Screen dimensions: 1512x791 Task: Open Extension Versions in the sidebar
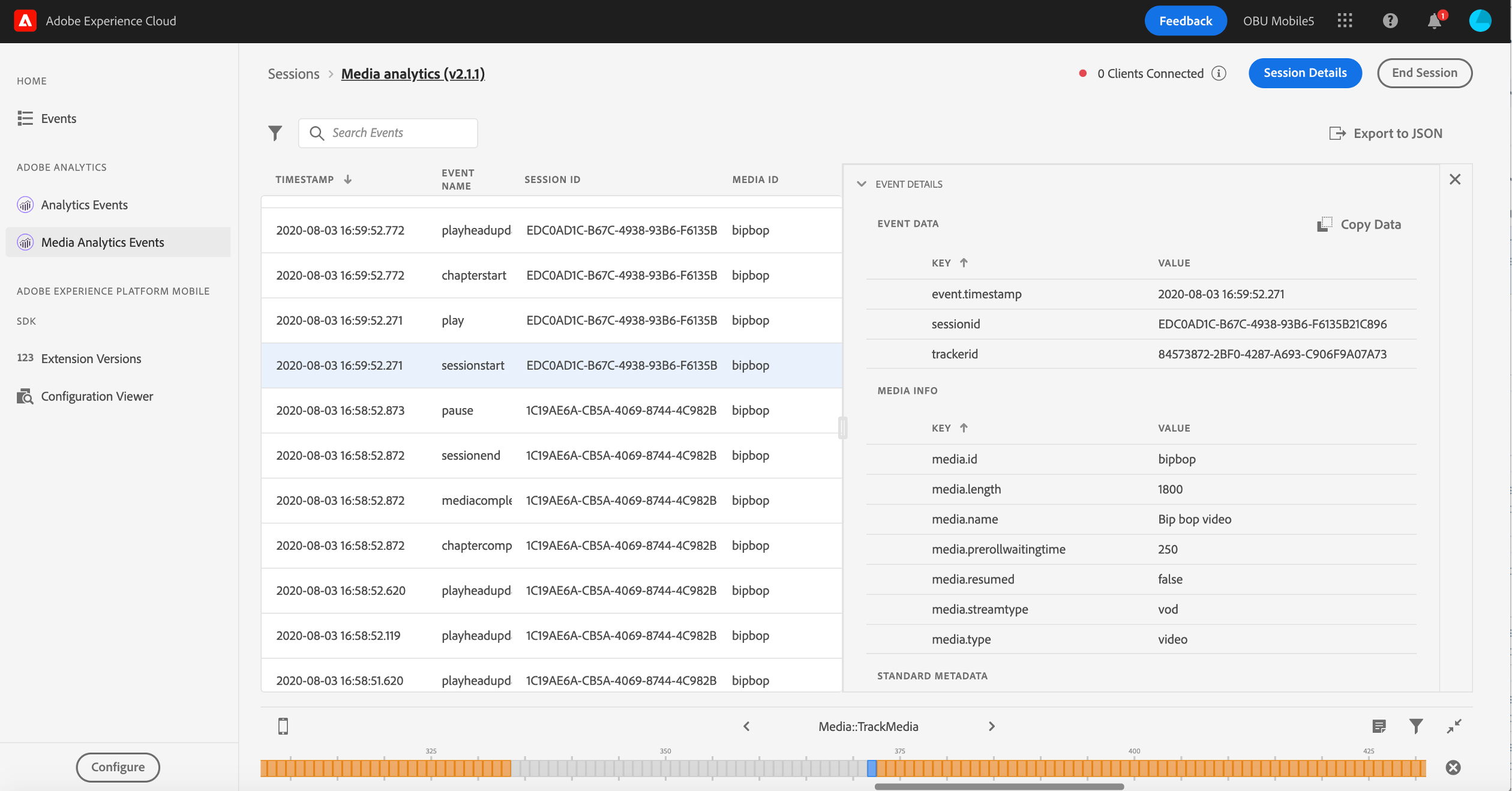[91, 359]
